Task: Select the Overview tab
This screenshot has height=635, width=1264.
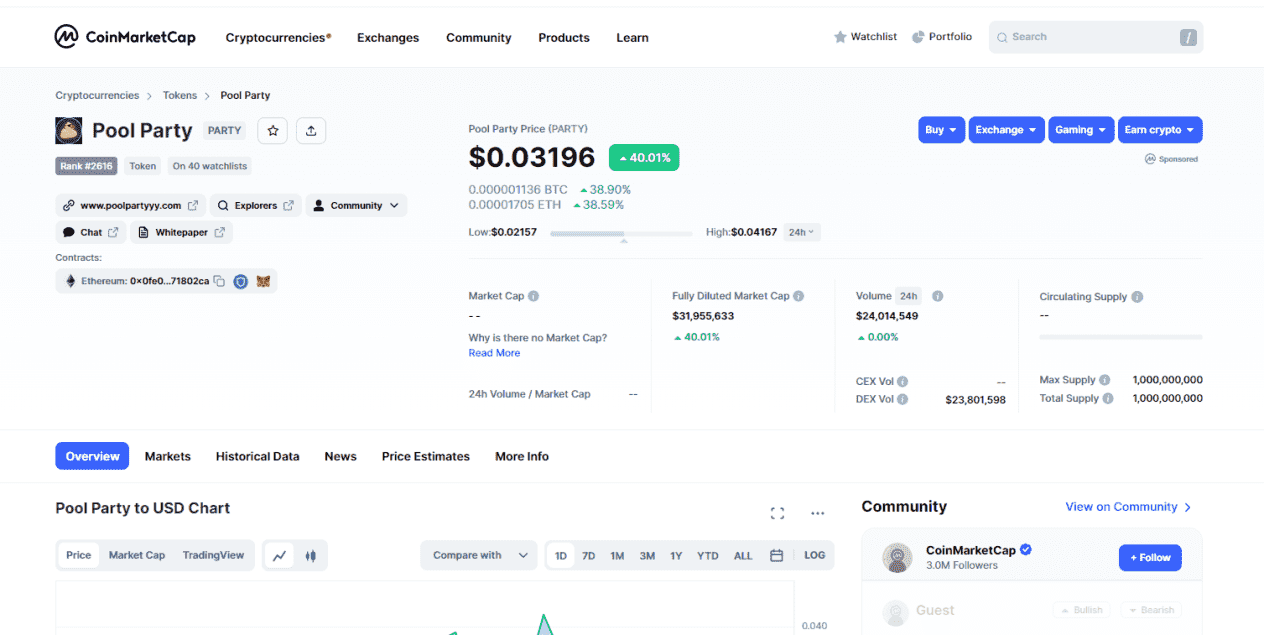Action: [x=92, y=456]
